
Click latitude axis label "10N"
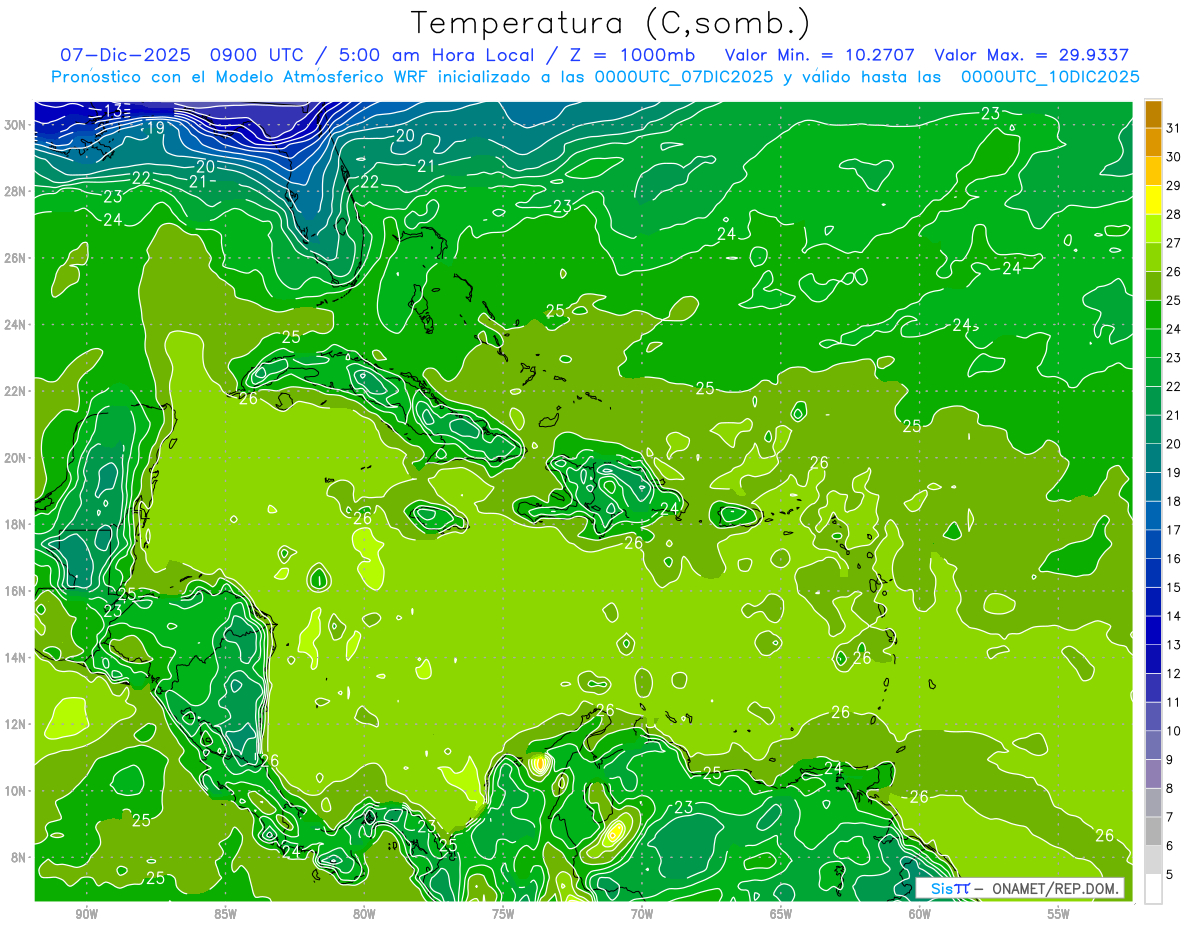point(15,791)
